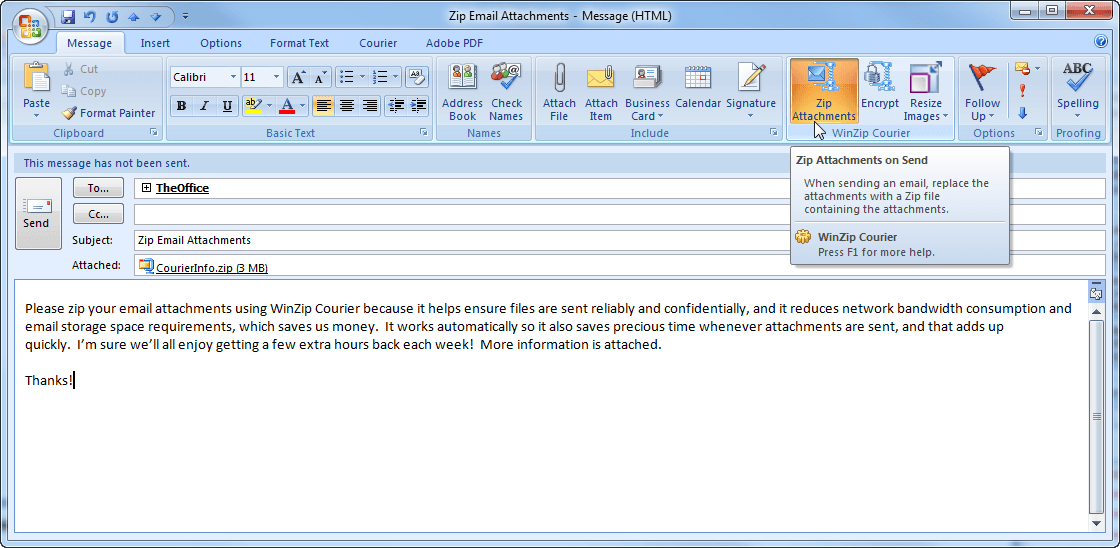Set High Importance red exclamation
Viewport: 1120px width, 548px height.
click(x=1022, y=91)
